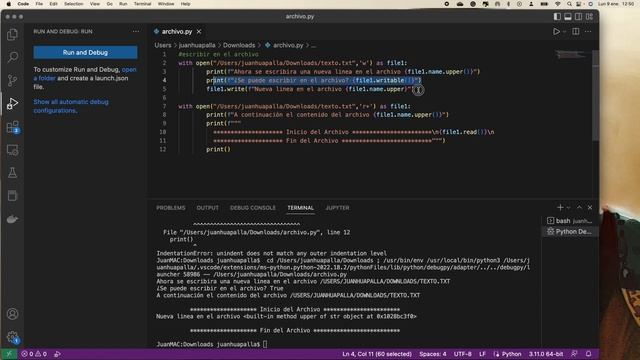Toggle Panel layout icon in title bar
The height and width of the screenshot is (360, 640).
click(568, 16)
